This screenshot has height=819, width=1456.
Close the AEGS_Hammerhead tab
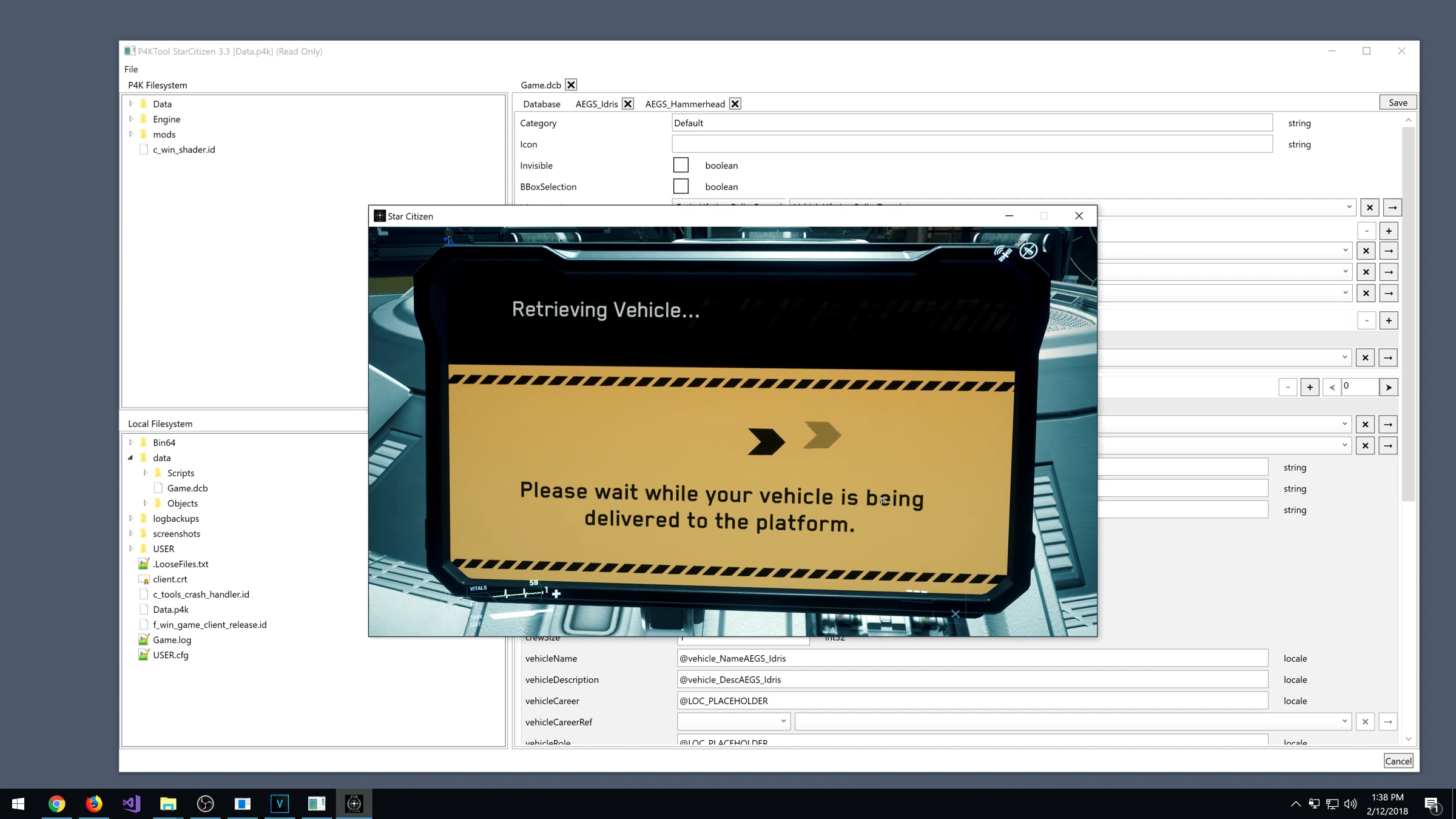(x=735, y=104)
